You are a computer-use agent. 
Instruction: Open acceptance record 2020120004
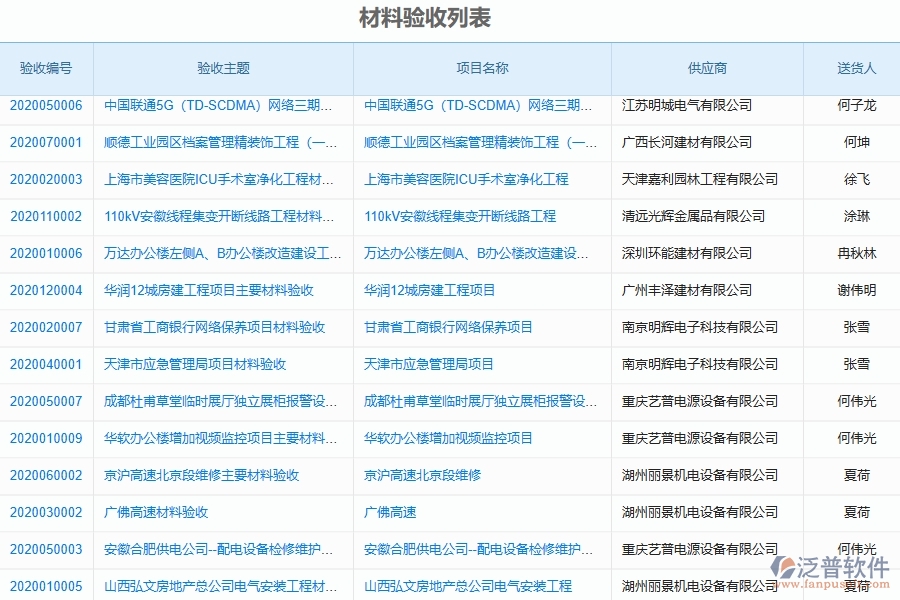[x=45, y=291]
